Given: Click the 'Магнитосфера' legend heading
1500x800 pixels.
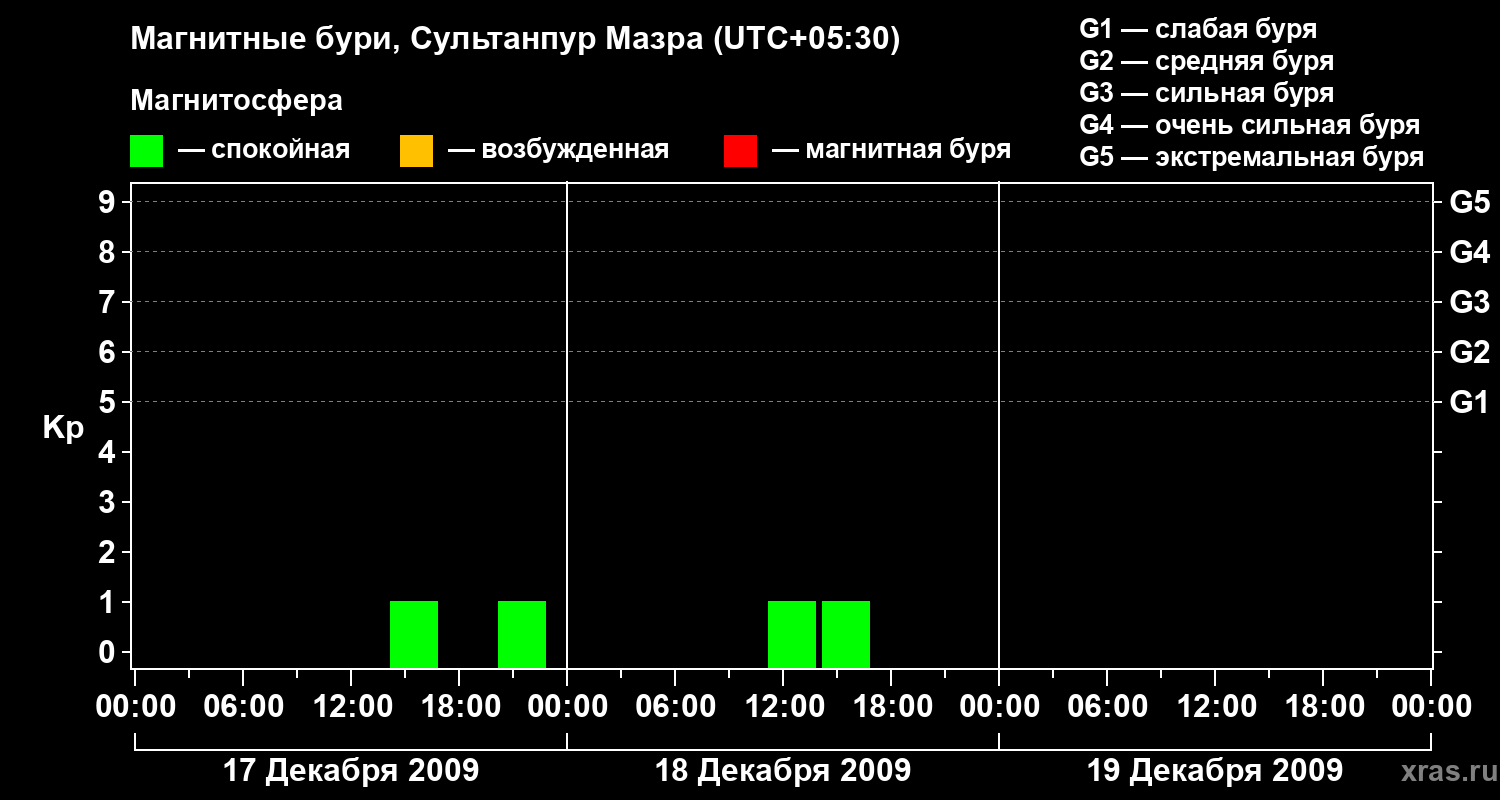Looking at the screenshot, I should click(x=236, y=101).
